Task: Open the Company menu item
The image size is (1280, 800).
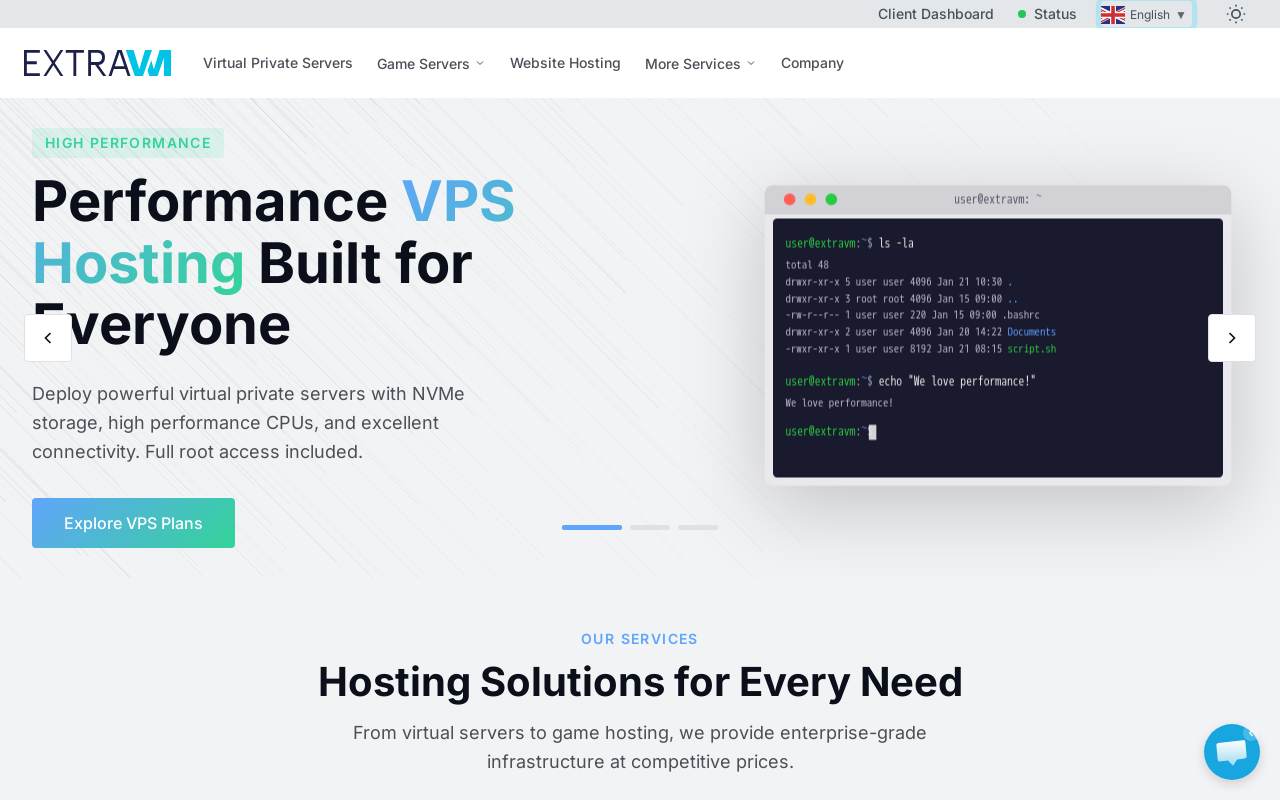Action: click(x=812, y=63)
